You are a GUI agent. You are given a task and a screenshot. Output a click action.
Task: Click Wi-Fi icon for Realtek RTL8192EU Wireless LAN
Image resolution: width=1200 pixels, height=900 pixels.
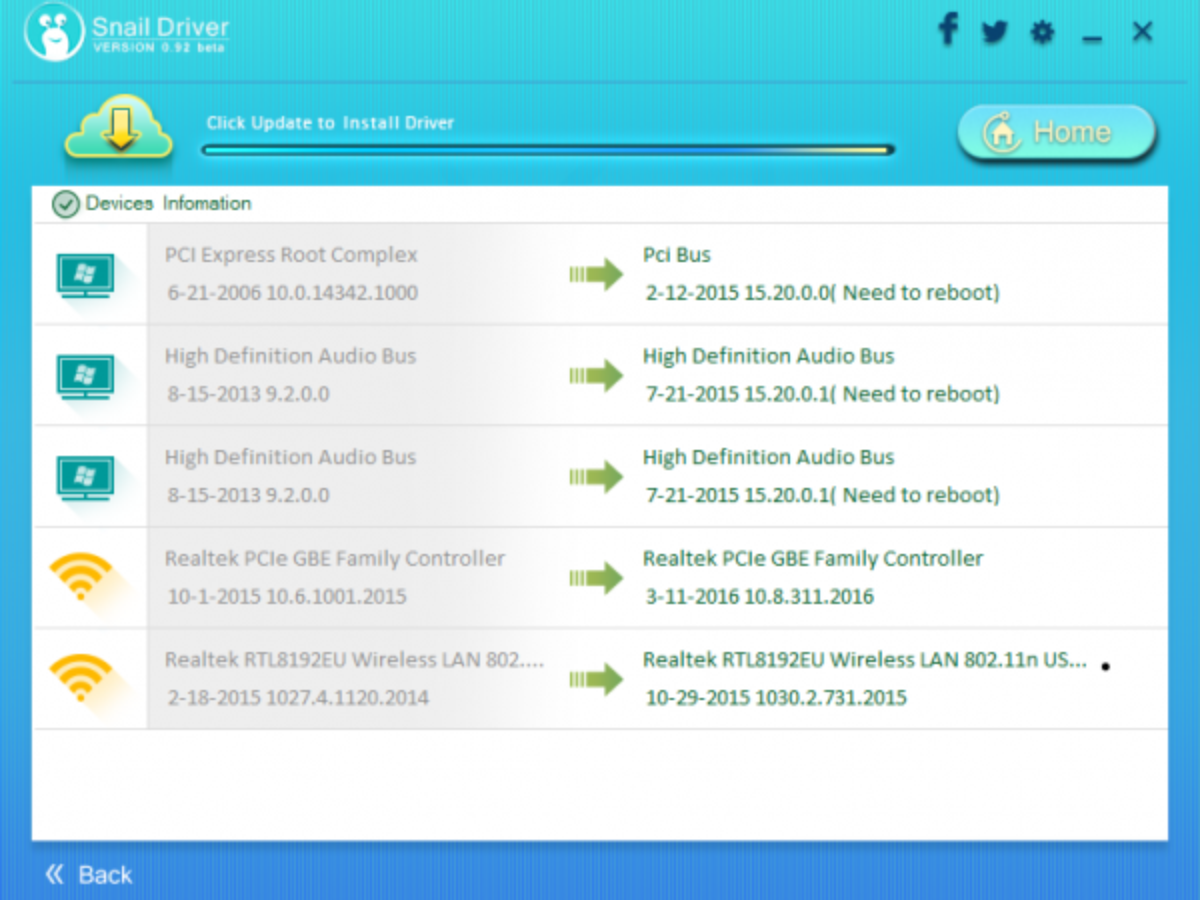81,679
